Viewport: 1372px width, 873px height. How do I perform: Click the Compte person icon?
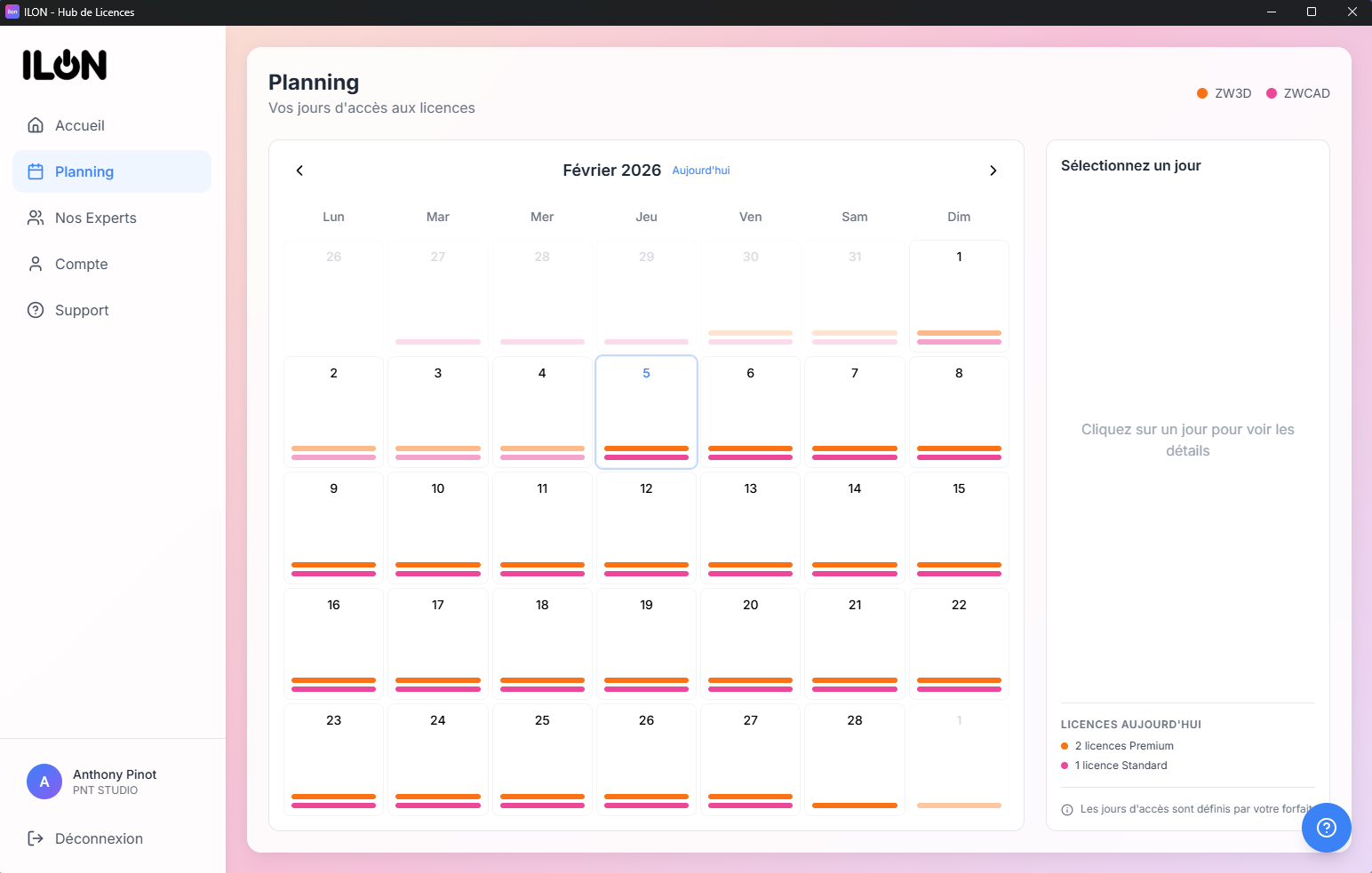pyautogui.click(x=36, y=264)
